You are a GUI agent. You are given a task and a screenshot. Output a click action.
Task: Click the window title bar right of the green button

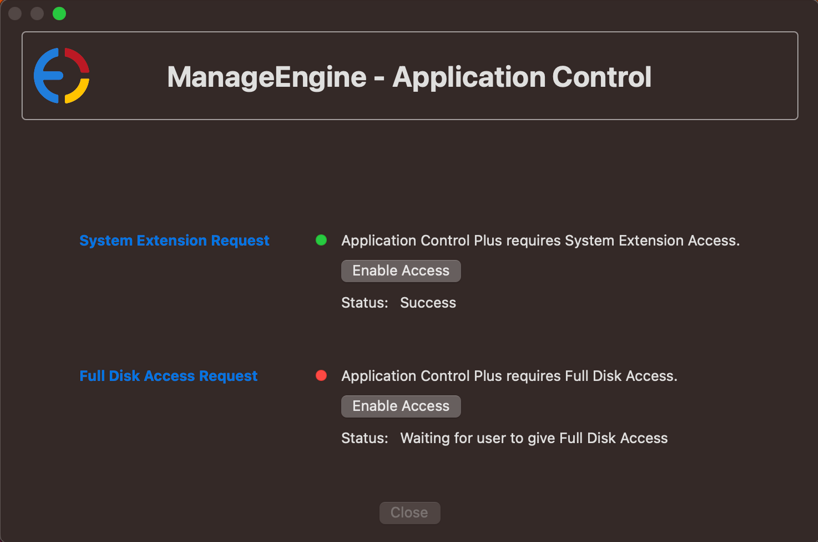(x=400, y=13)
